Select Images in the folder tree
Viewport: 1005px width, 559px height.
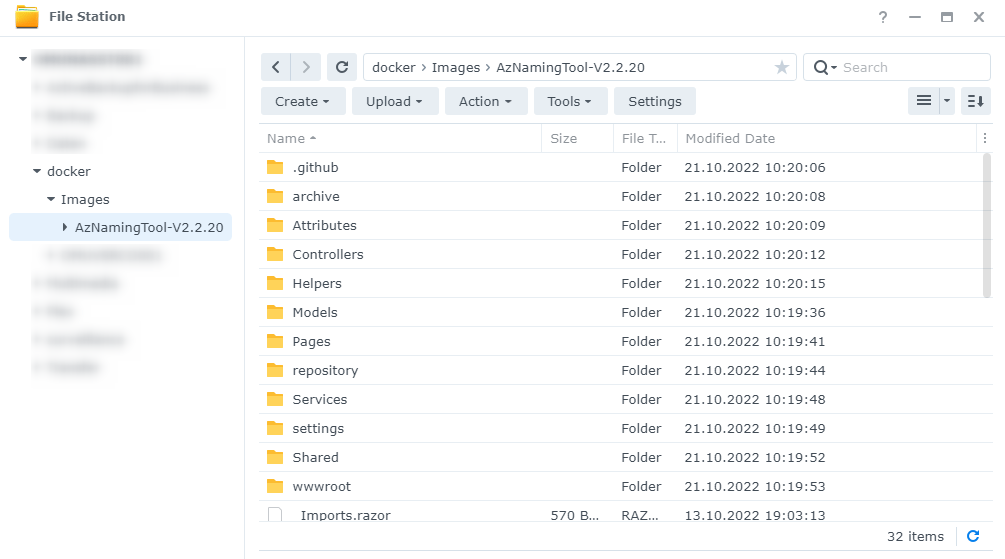[85, 199]
